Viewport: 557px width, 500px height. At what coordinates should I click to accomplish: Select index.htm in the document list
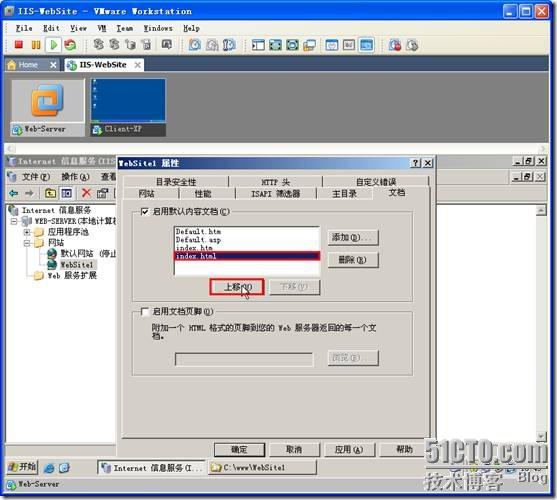point(247,248)
